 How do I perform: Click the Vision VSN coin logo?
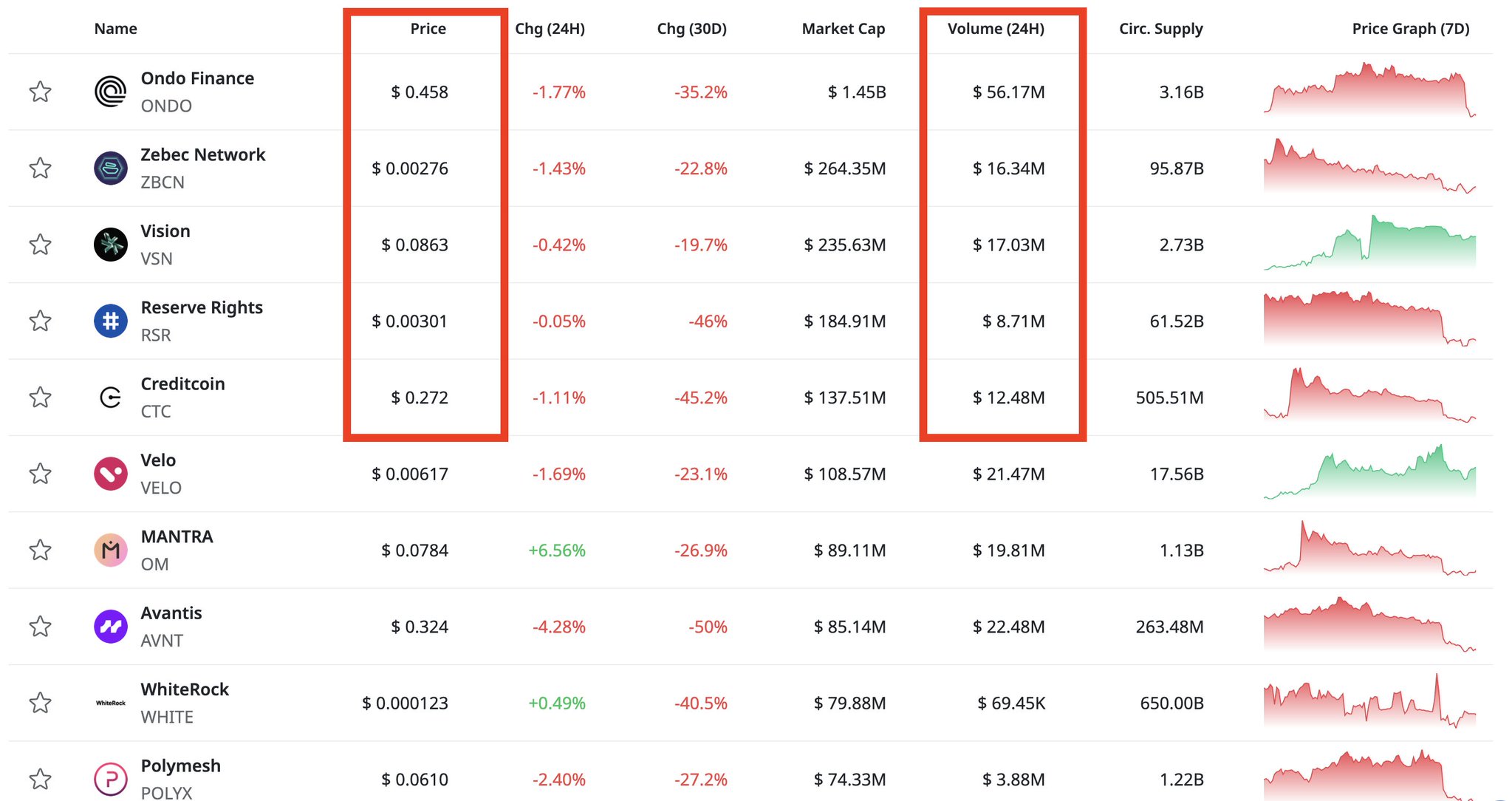[111, 245]
